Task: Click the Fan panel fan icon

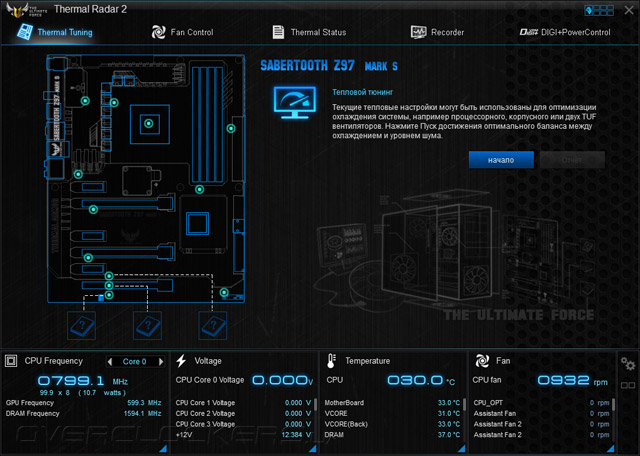Action: click(x=482, y=361)
